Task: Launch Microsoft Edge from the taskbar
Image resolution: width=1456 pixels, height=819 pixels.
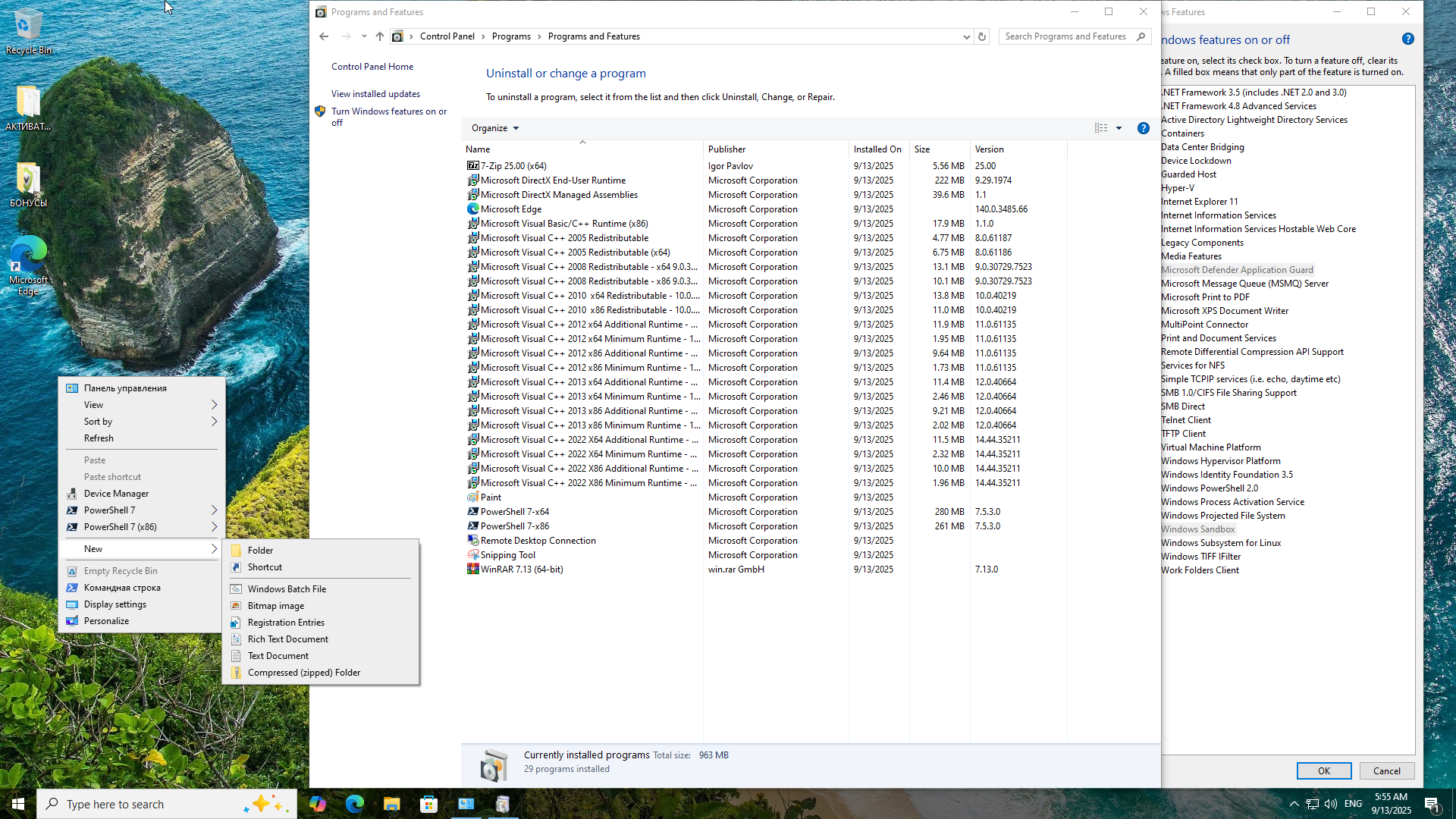Action: [x=355, y=804]
